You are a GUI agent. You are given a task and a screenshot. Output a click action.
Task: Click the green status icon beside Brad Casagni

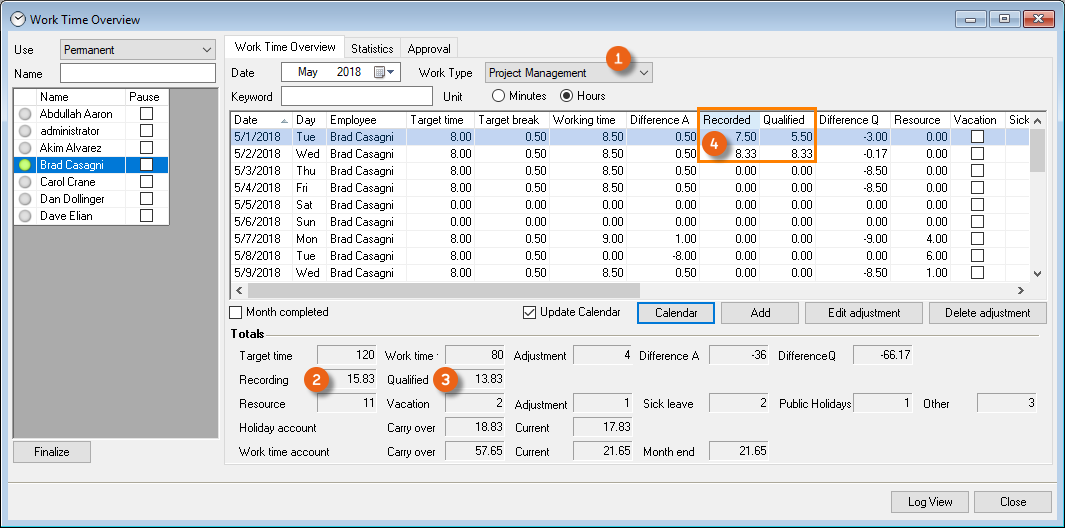26,165
